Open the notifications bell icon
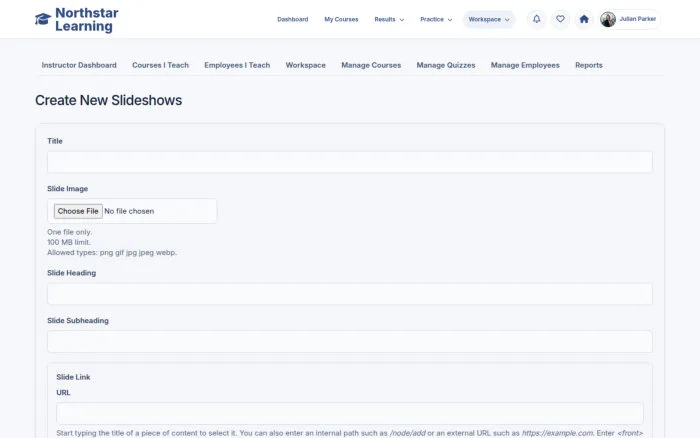Screen dimensions: 700x438 pyautogui.click(x=537, y=19)
